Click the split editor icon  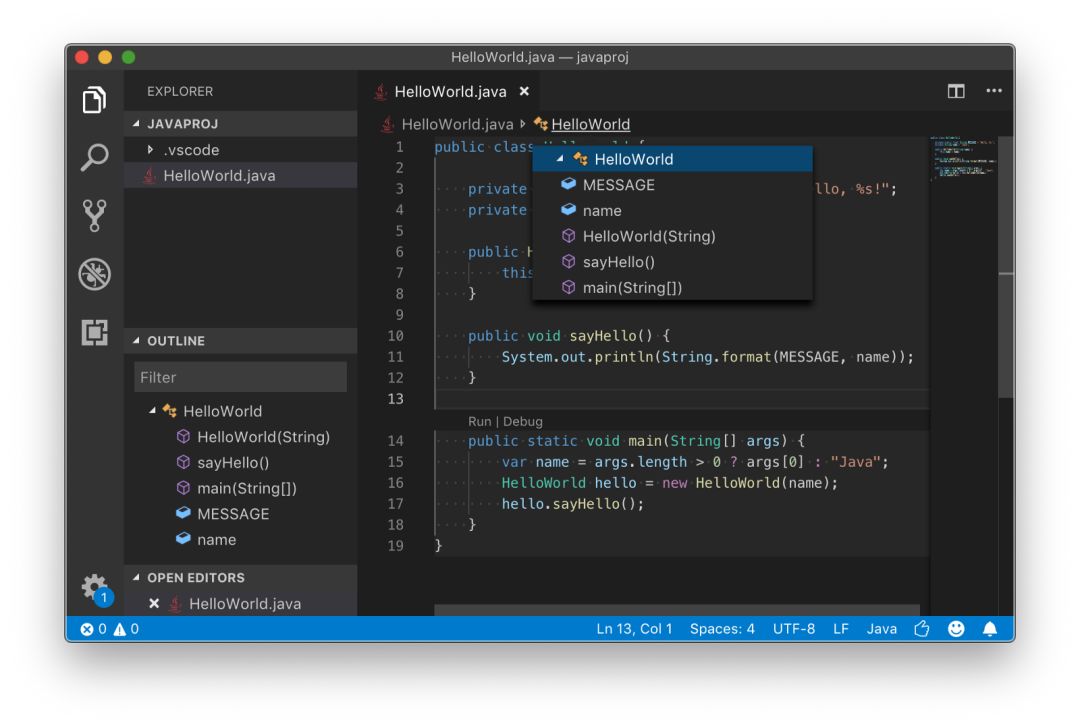[x=956, y=91]
